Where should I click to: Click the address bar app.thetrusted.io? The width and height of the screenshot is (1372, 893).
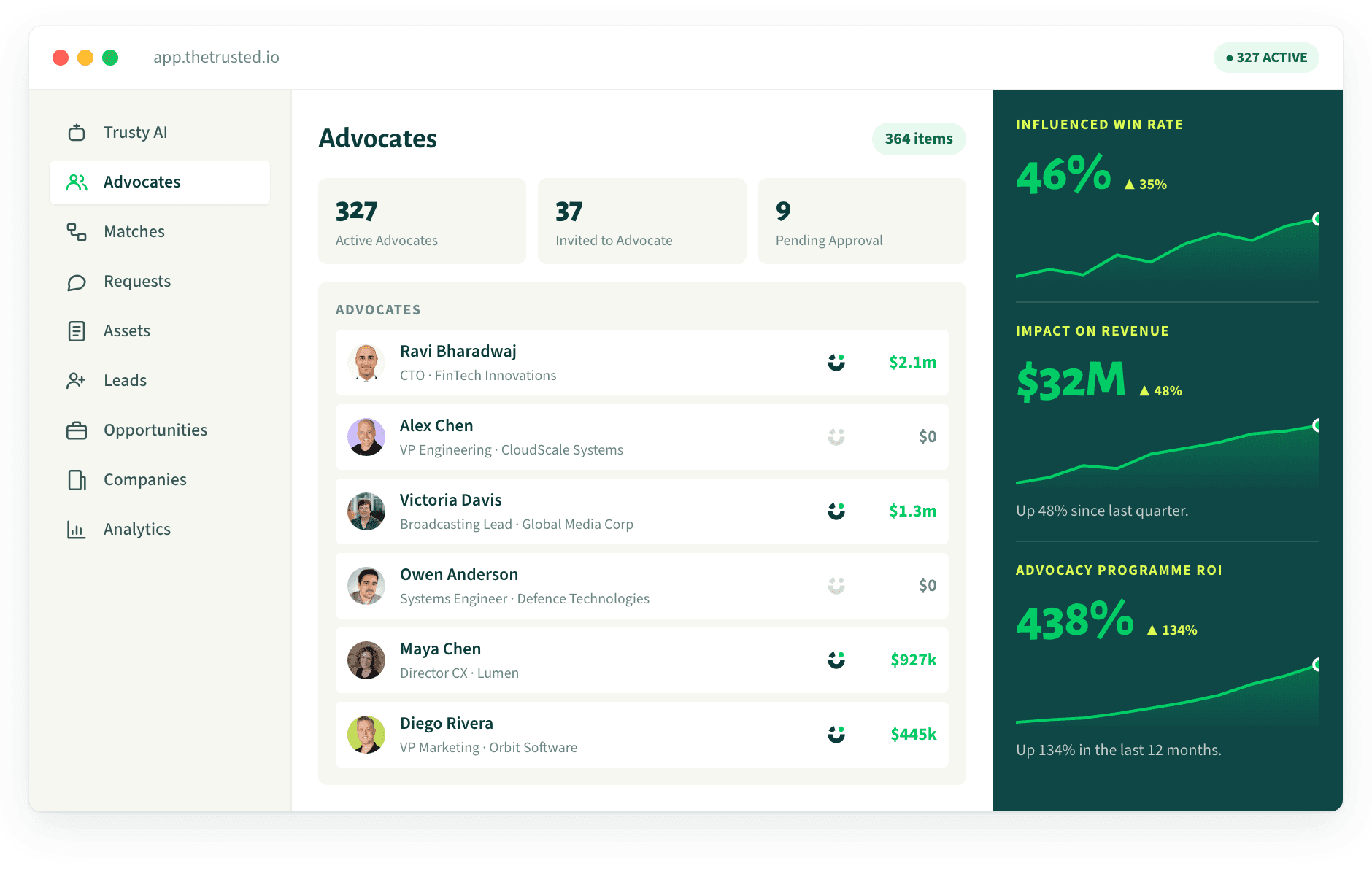point(216,57)
